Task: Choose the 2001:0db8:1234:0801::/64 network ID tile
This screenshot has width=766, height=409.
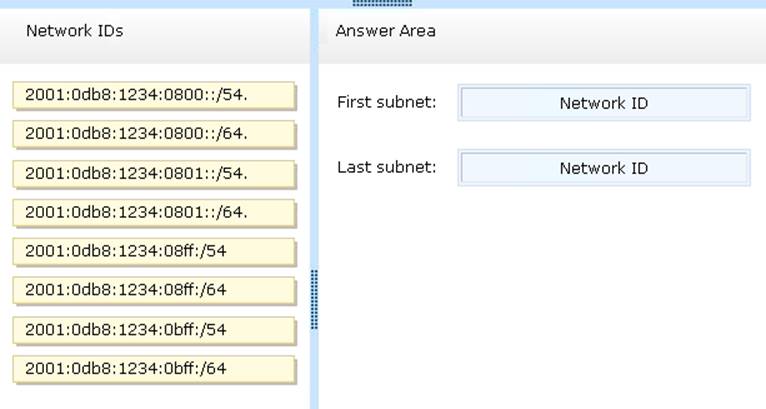Action: (154, 212)
